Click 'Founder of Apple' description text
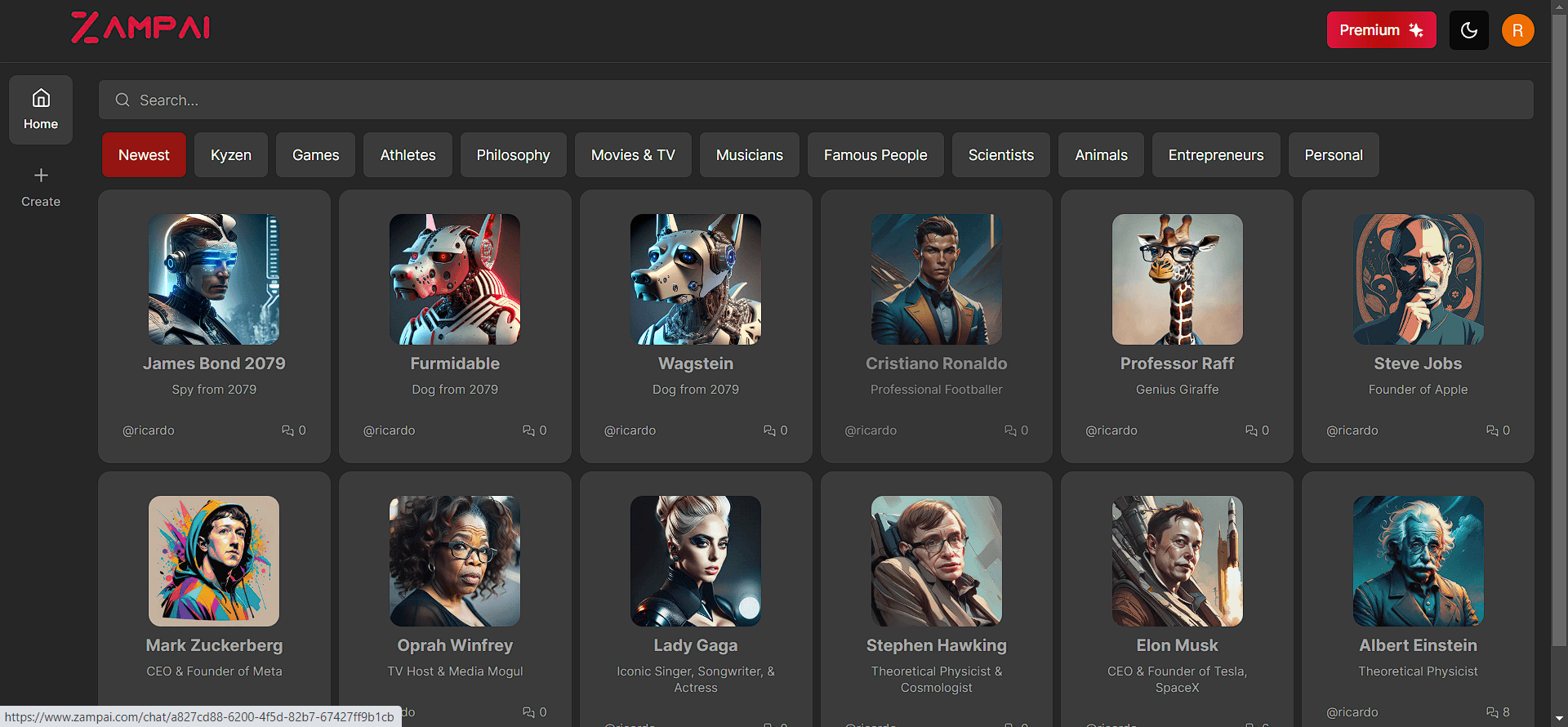This screenshot has height=727, width=1568. click(1419, 390)
